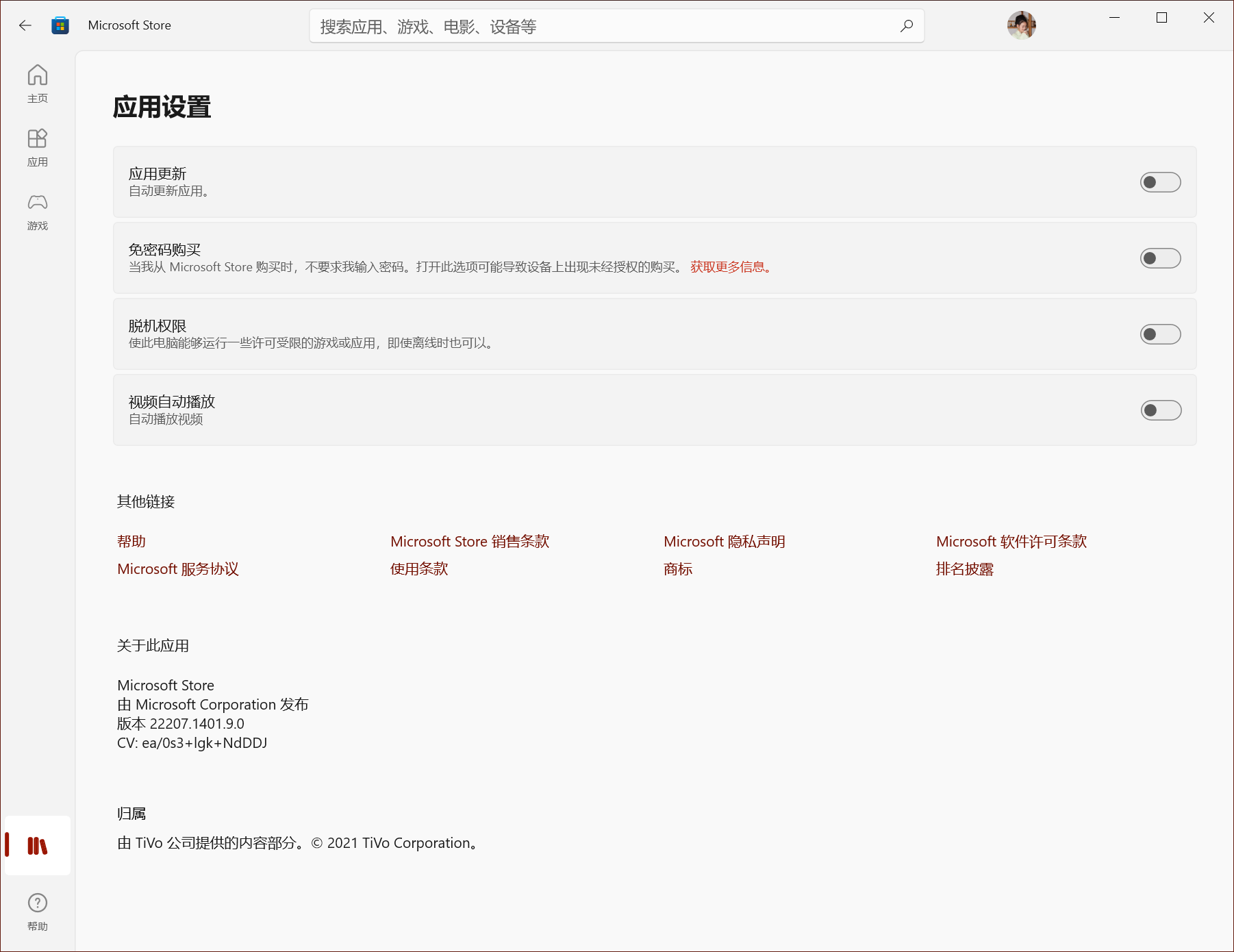Click the 其他链接 section heading
This screenshot has height=952, width=1234.
tap(146, 502)
